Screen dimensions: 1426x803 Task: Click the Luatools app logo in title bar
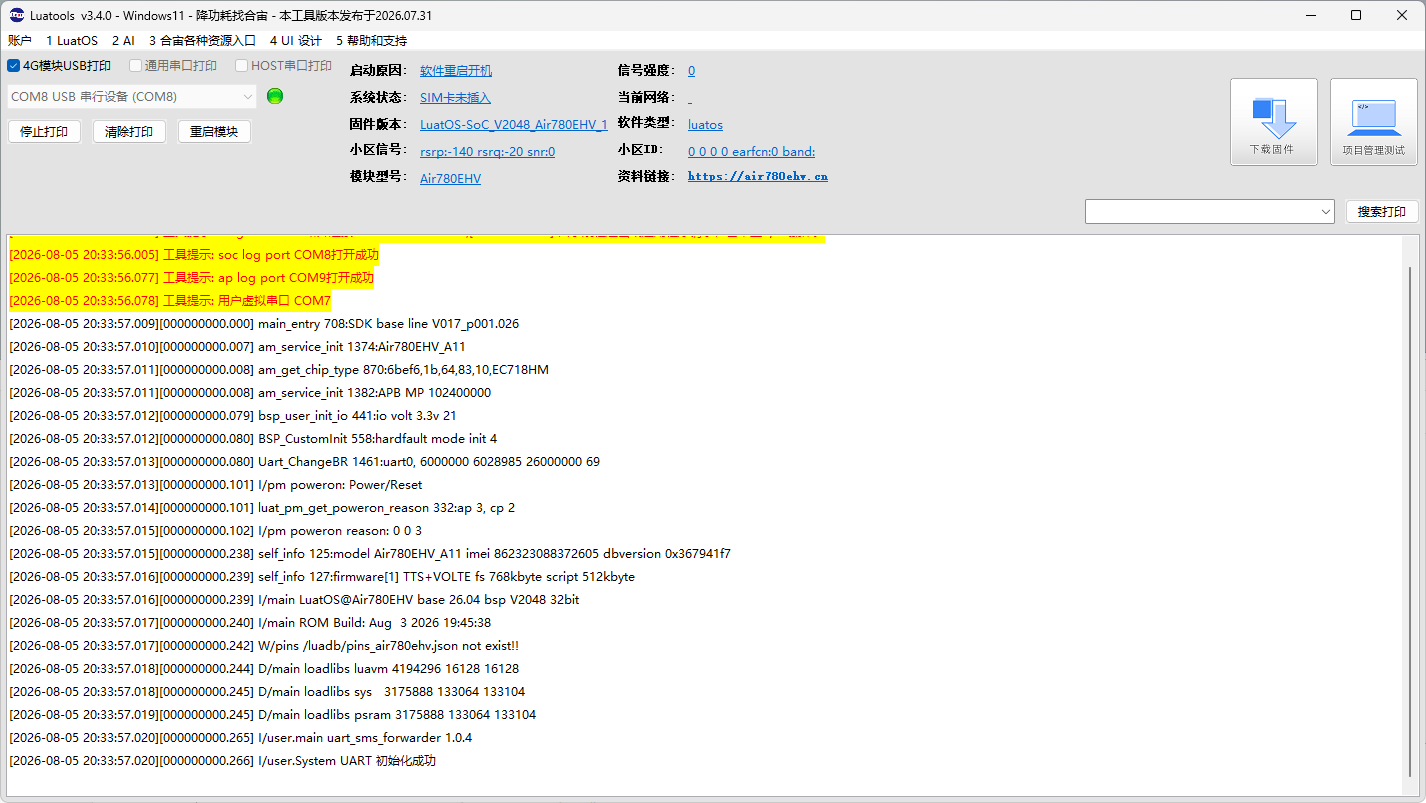[17, 15]
